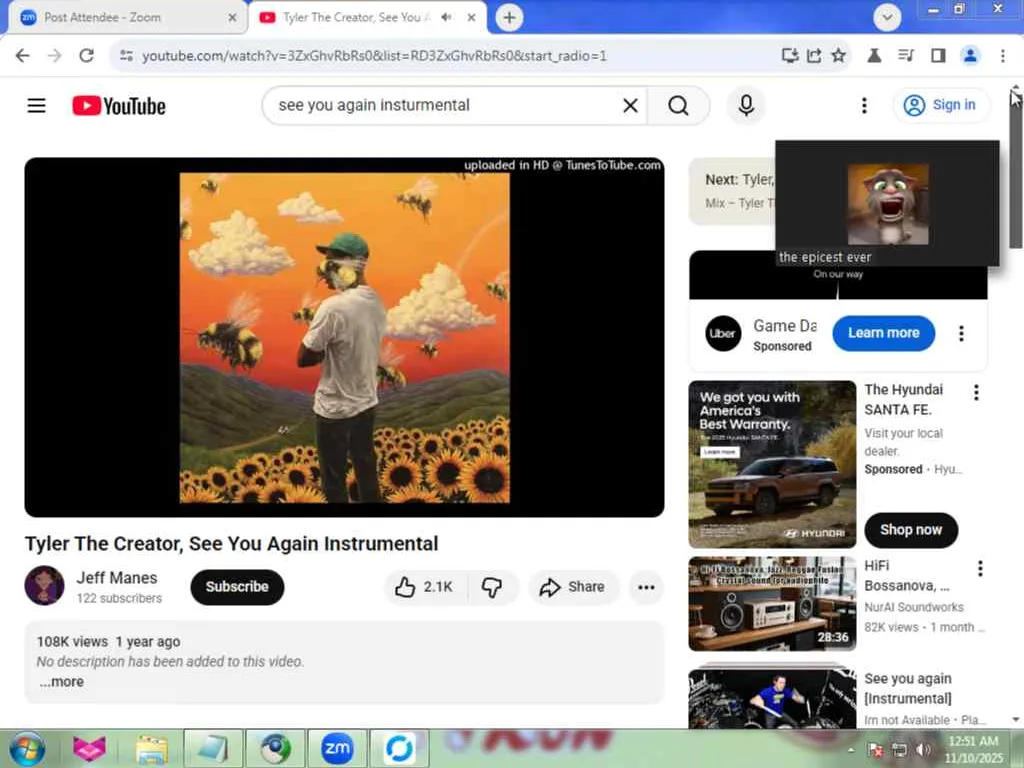Open the pink fox app in taskbar

[x=89, y=748]
